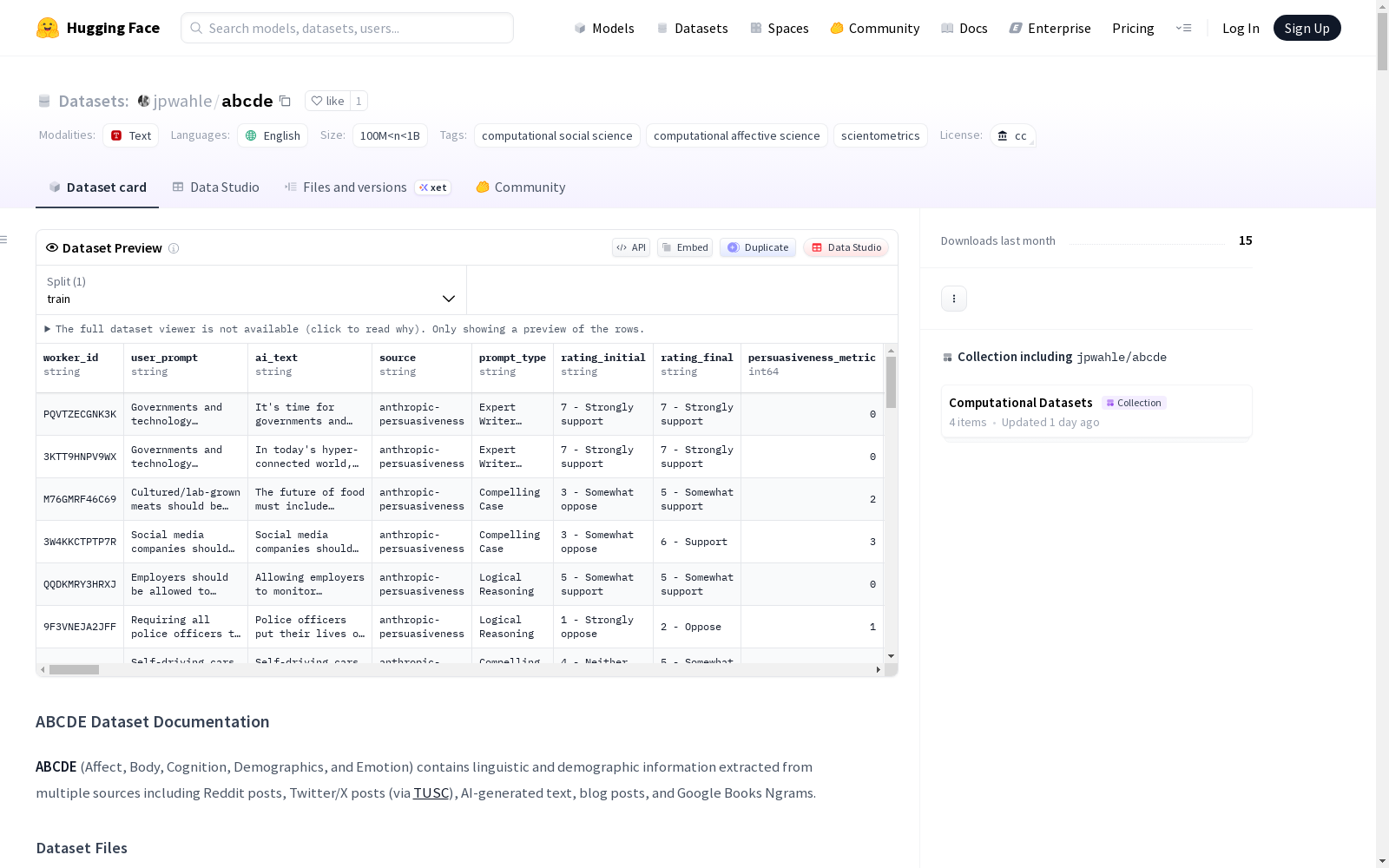Click the xet badge on Files tab
1389x868 pixels.
click(x=432, y=187)
